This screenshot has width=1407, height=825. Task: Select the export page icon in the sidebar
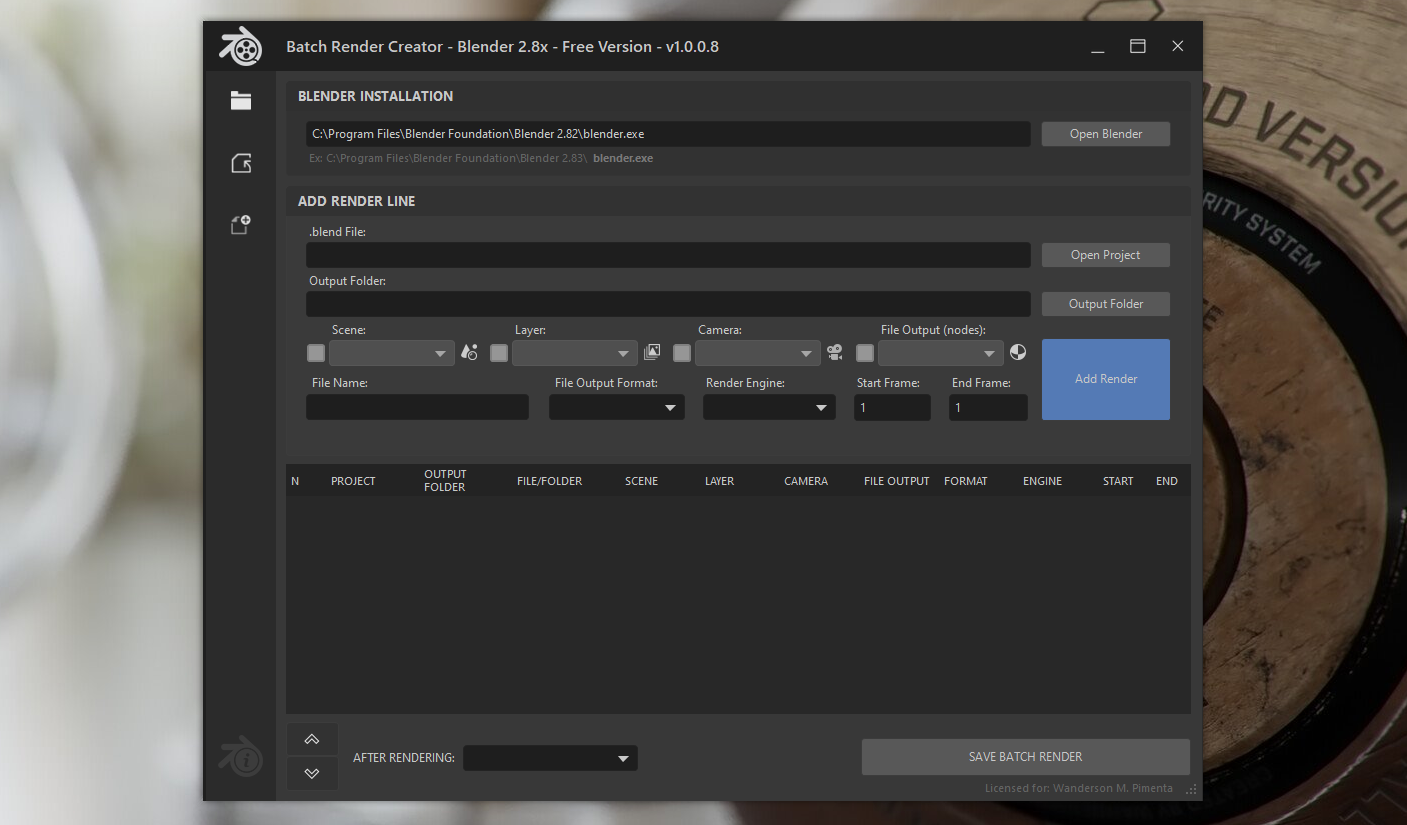point(240,163)
